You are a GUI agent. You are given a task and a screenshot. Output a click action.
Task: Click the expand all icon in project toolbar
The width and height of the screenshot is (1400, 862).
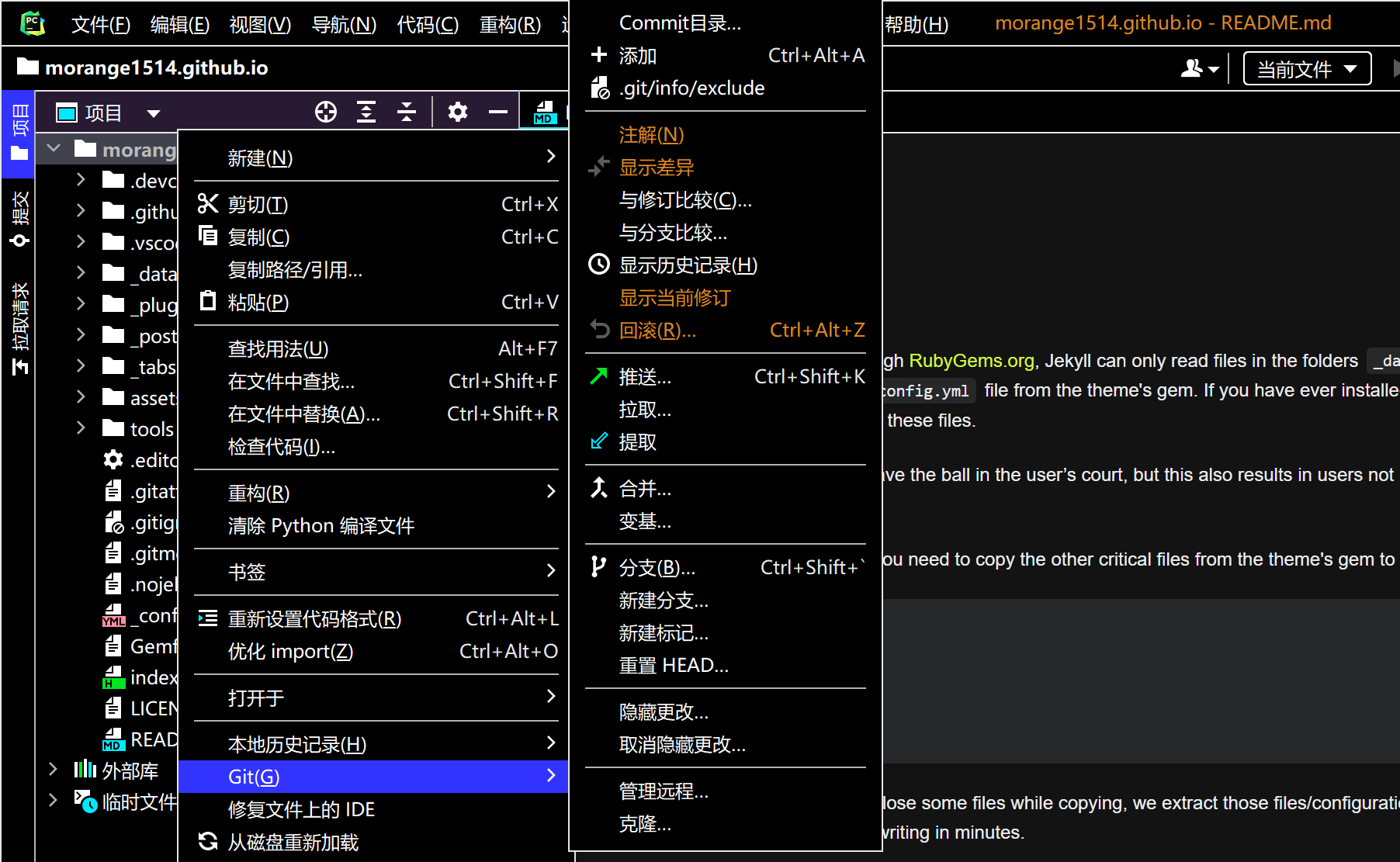[366, 113]
